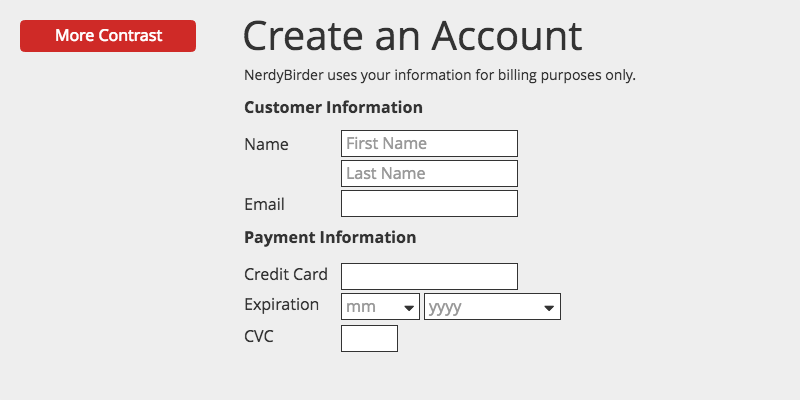800x400 pixels.
Task: Focus the Credit Card number field
Action: 429,276
